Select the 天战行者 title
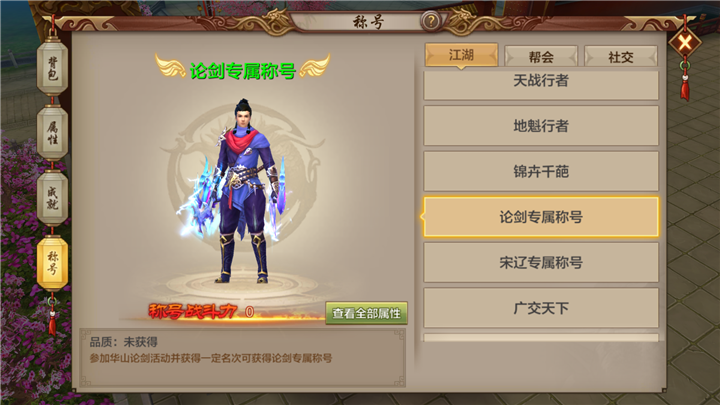 tap(541, 84)
